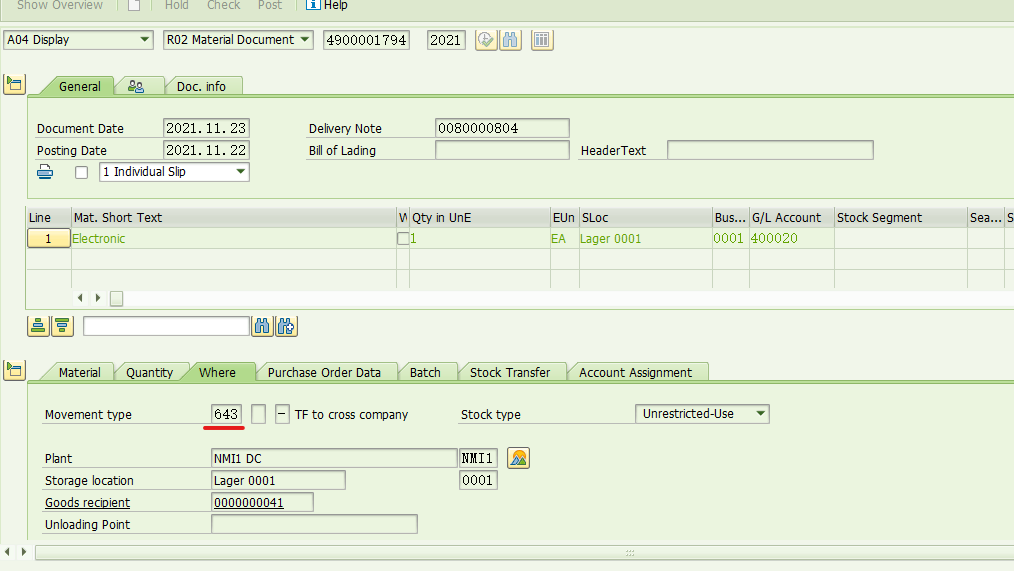Image resolution: width=1014 pixels, height=571 pixels.
Task: Open the calculator/detail icon in top toolbar
Action: (542, 40)
